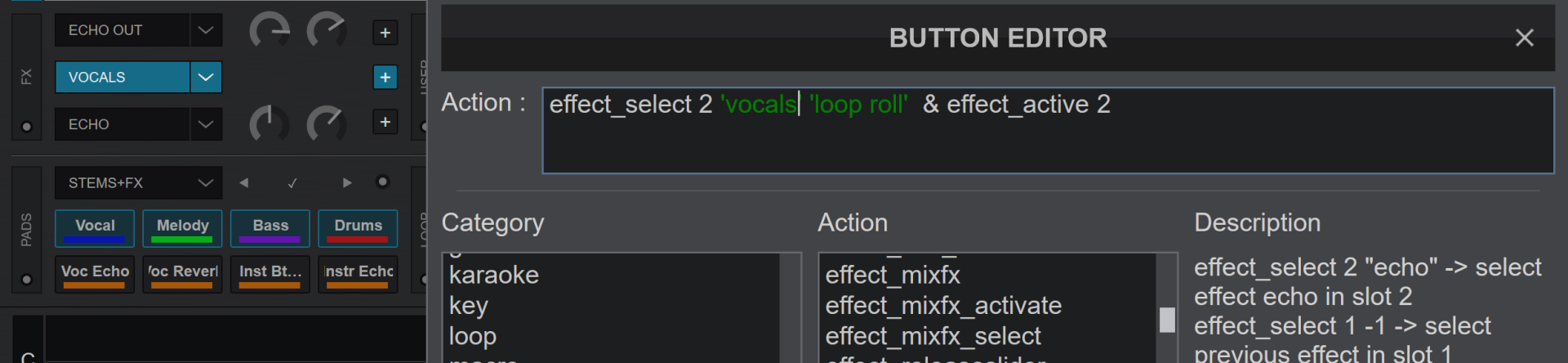The height and width of the screenshot is (363, 1568).
Task: Expand the VOCALS effect dropdown arrow
Action: click(206, 77)
